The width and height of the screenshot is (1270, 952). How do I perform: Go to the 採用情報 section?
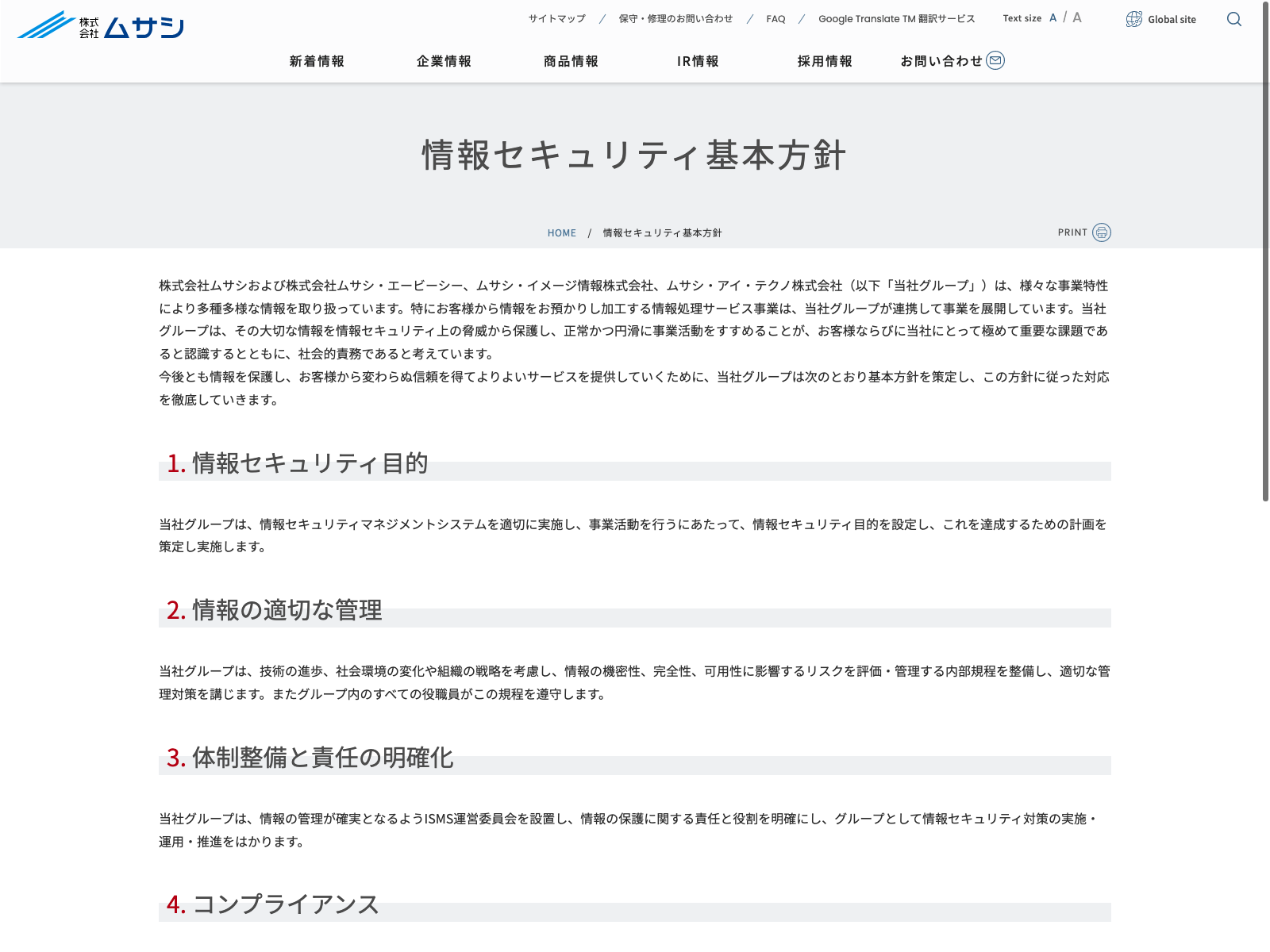[x=825, y=61]
